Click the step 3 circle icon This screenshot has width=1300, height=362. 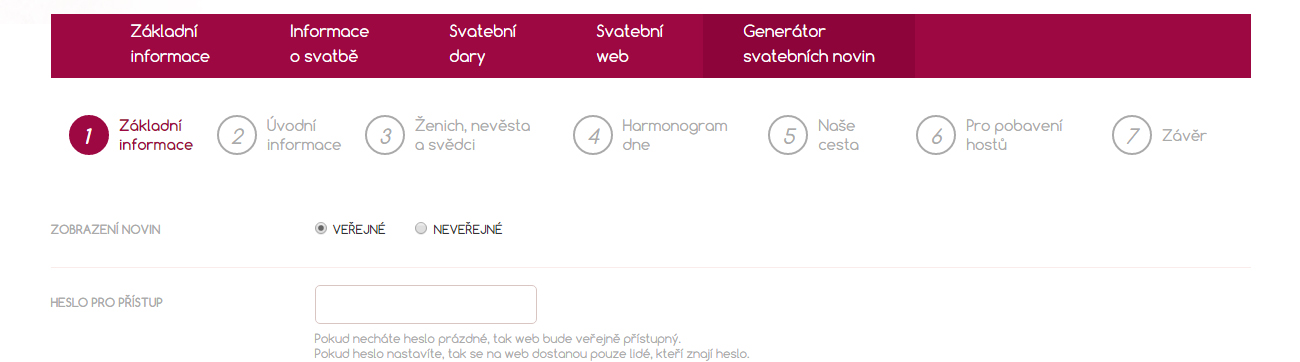pos(385,136)
